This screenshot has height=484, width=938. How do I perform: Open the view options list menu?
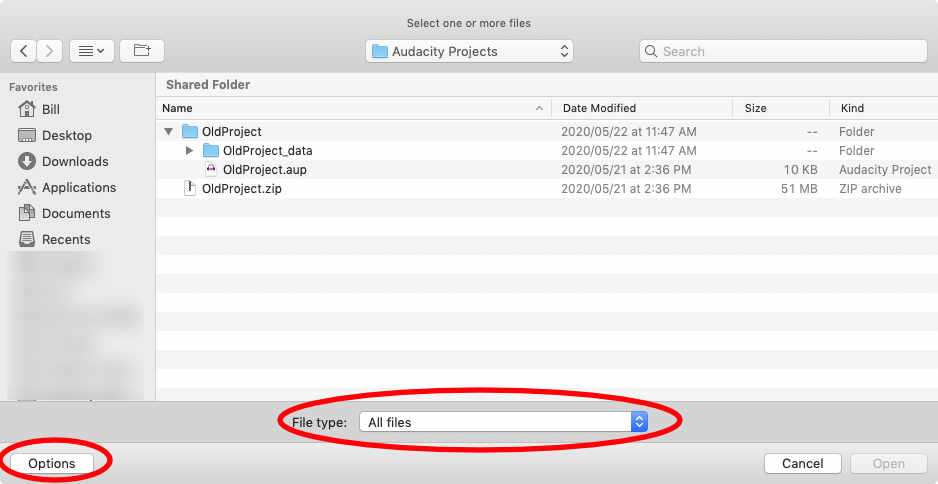pos(91,51)
